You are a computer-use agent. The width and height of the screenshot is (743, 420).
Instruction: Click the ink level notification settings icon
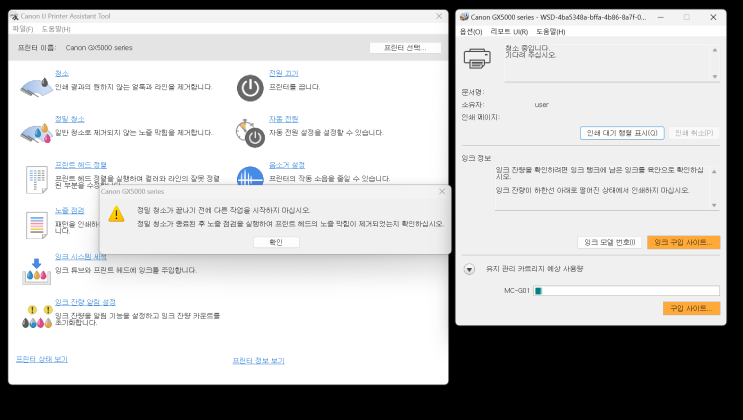[x=36, y=317]
